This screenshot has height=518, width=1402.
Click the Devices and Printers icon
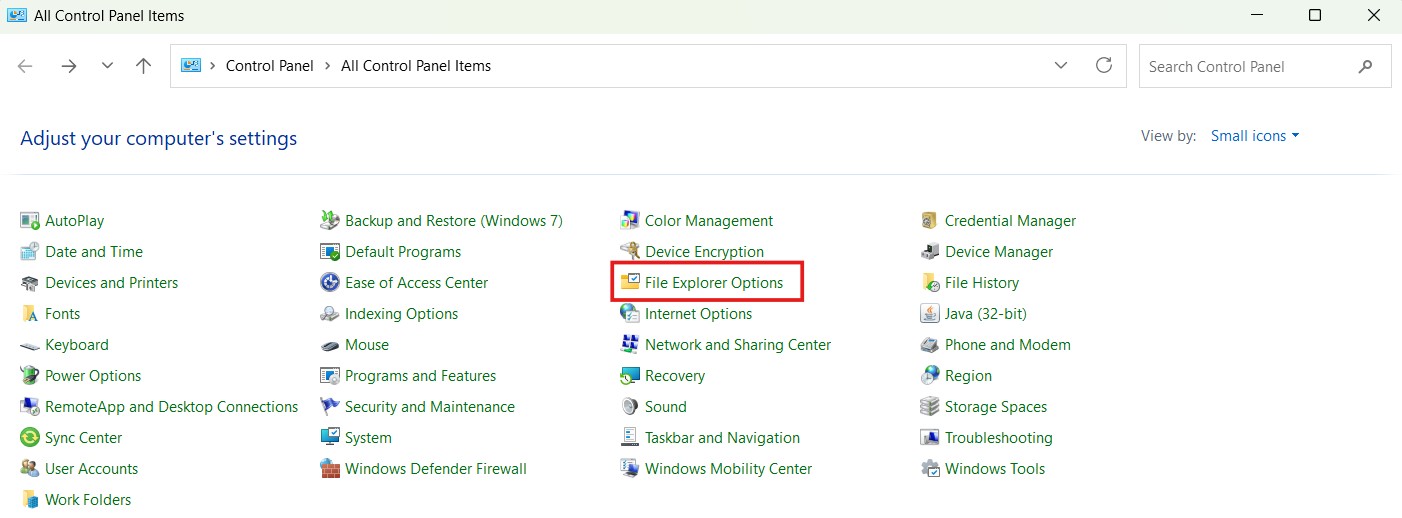(x=29, y=283)
